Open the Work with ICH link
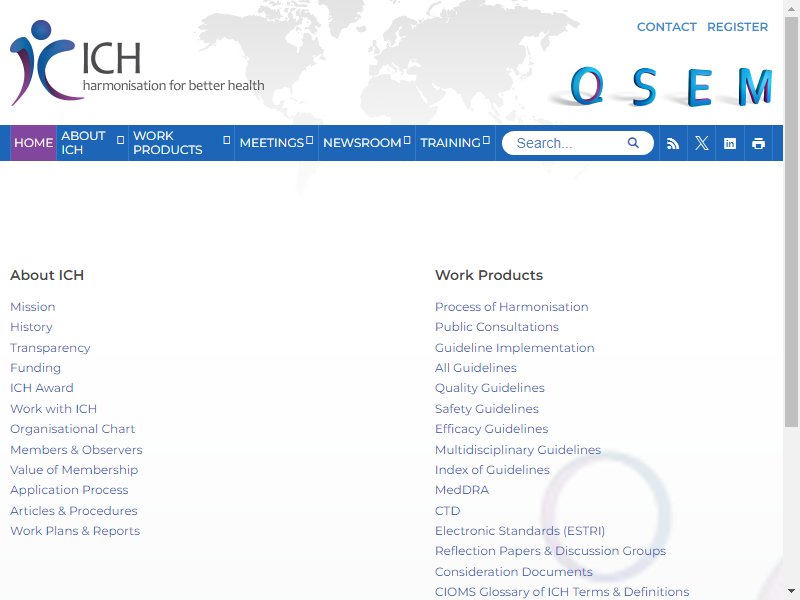This screenshot has width=800, height=600. tap(54, 409)
